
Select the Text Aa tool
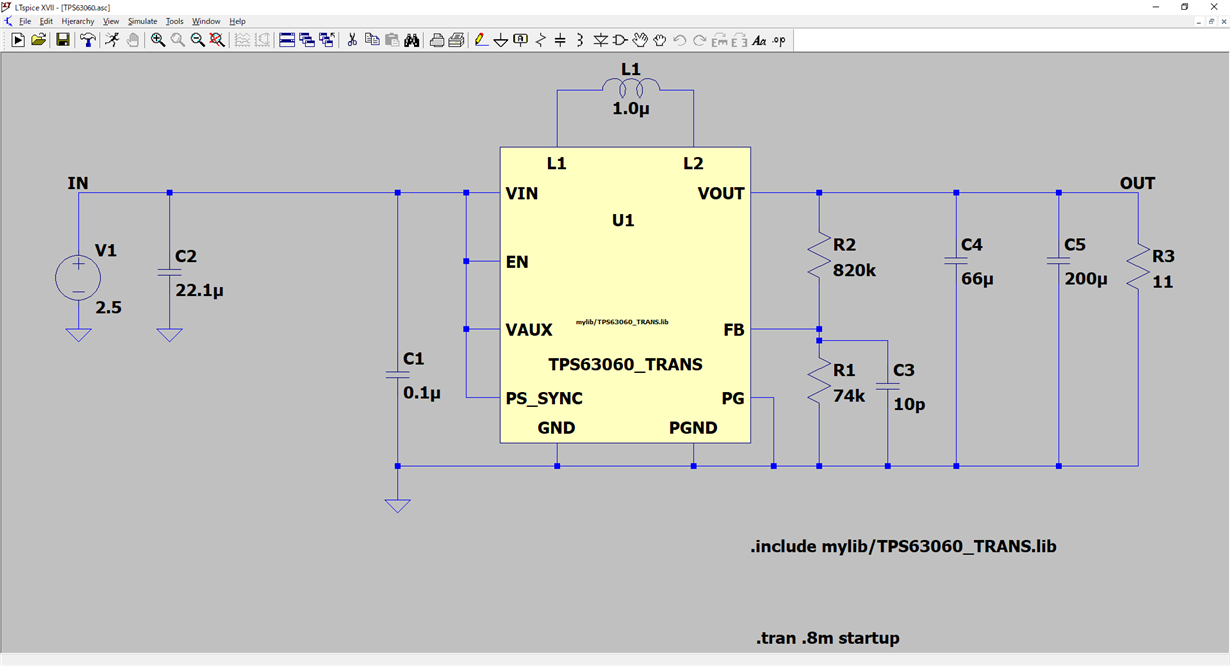point(759,40)
